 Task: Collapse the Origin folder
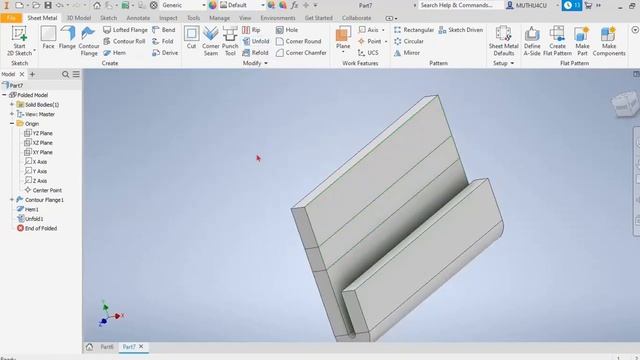pos(12,123)
